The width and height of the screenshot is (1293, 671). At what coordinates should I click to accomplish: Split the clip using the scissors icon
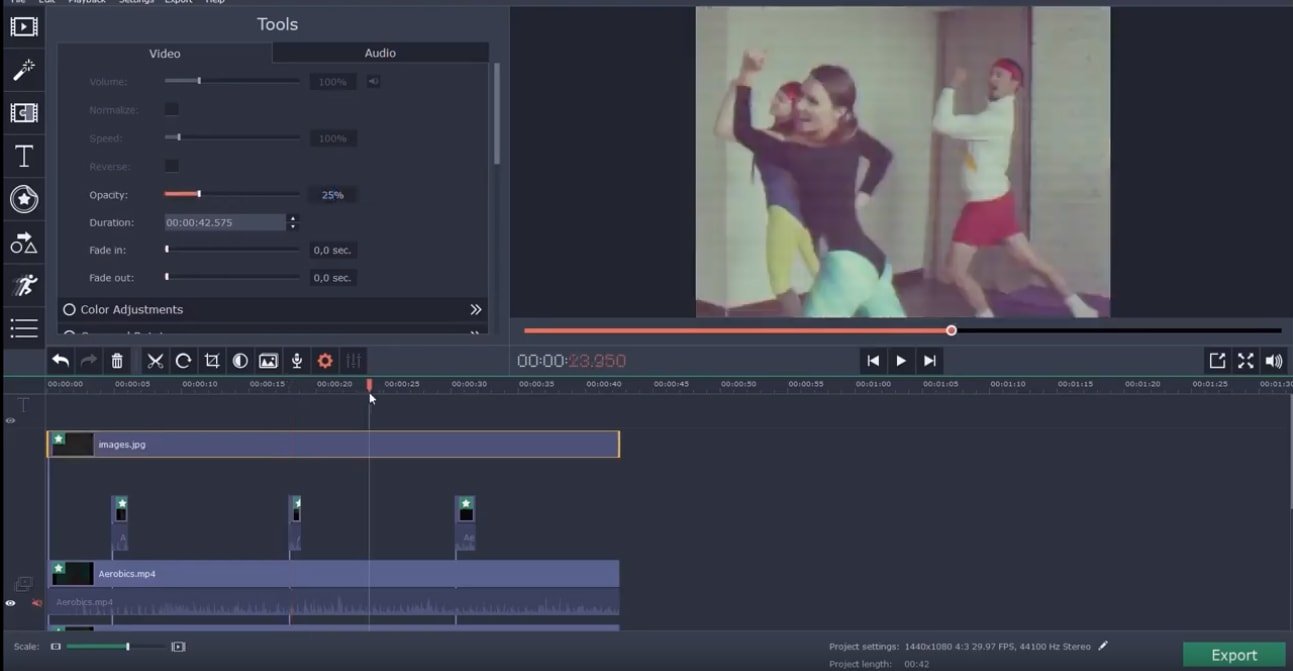(x=155, y=360)
